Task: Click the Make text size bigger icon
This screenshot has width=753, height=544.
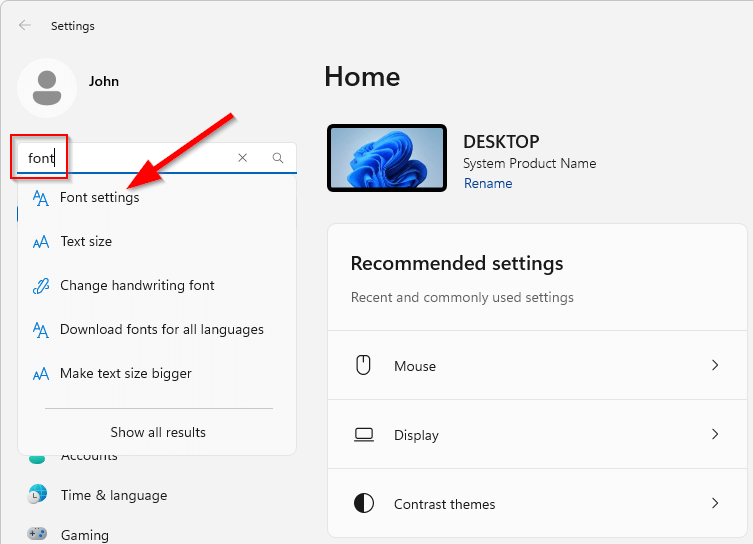Action: (41, 374)
